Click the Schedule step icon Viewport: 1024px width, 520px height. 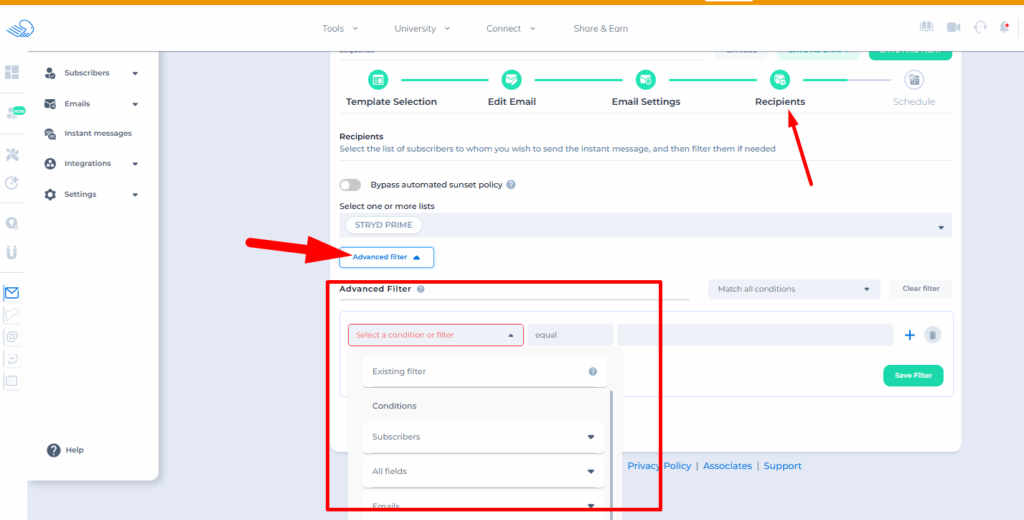[x=913, y=80]
